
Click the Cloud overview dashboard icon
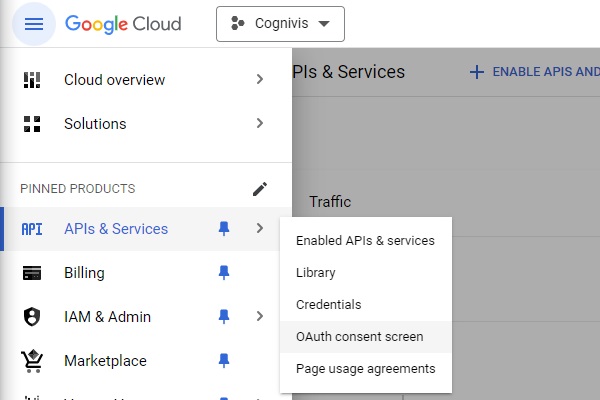[x=32, y=80]
